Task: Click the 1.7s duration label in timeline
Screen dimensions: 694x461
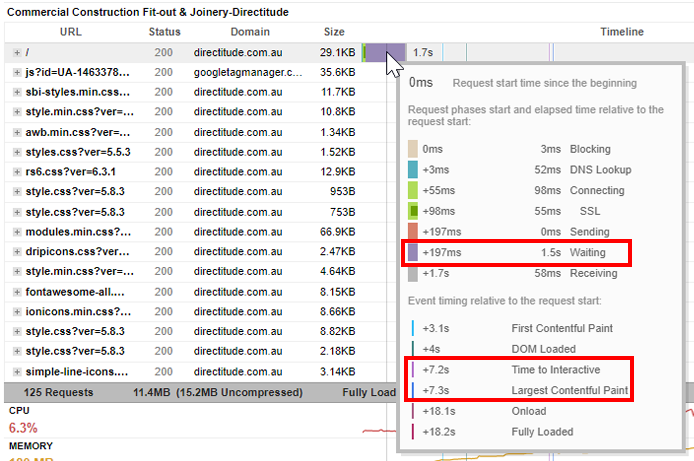Action: [x=423, y=53]
